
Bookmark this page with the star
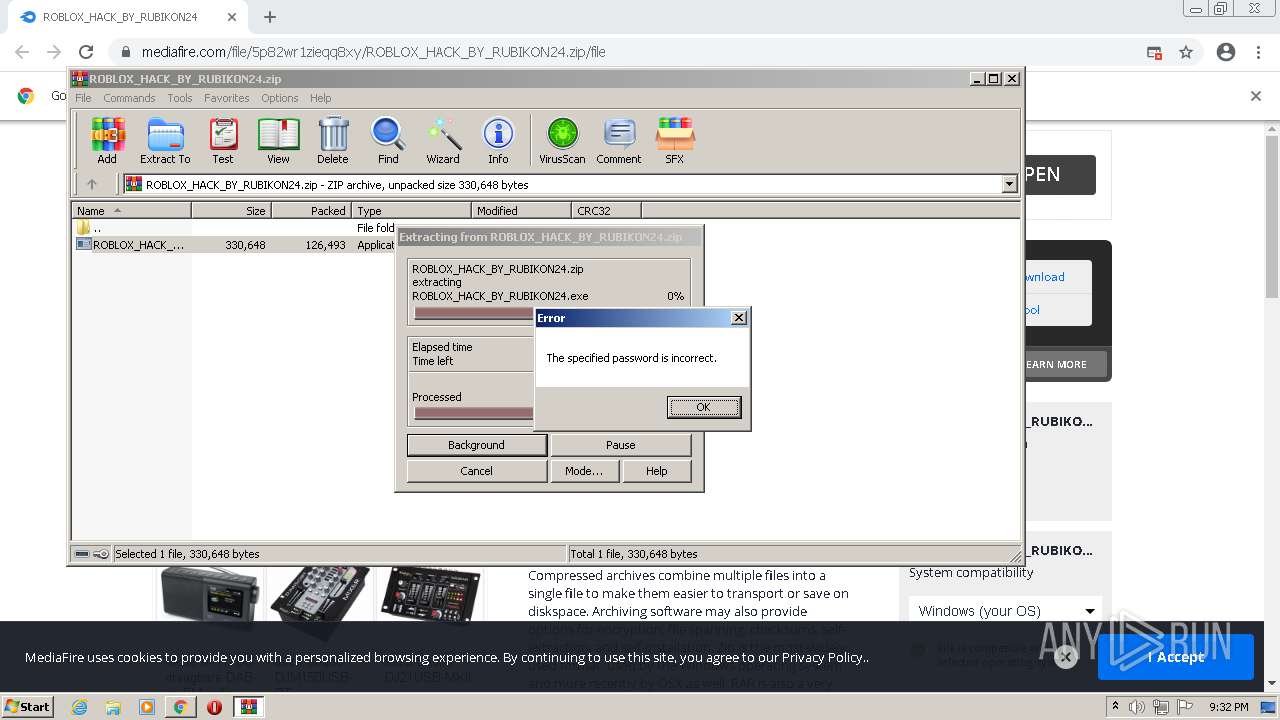tap(1186, 52)
